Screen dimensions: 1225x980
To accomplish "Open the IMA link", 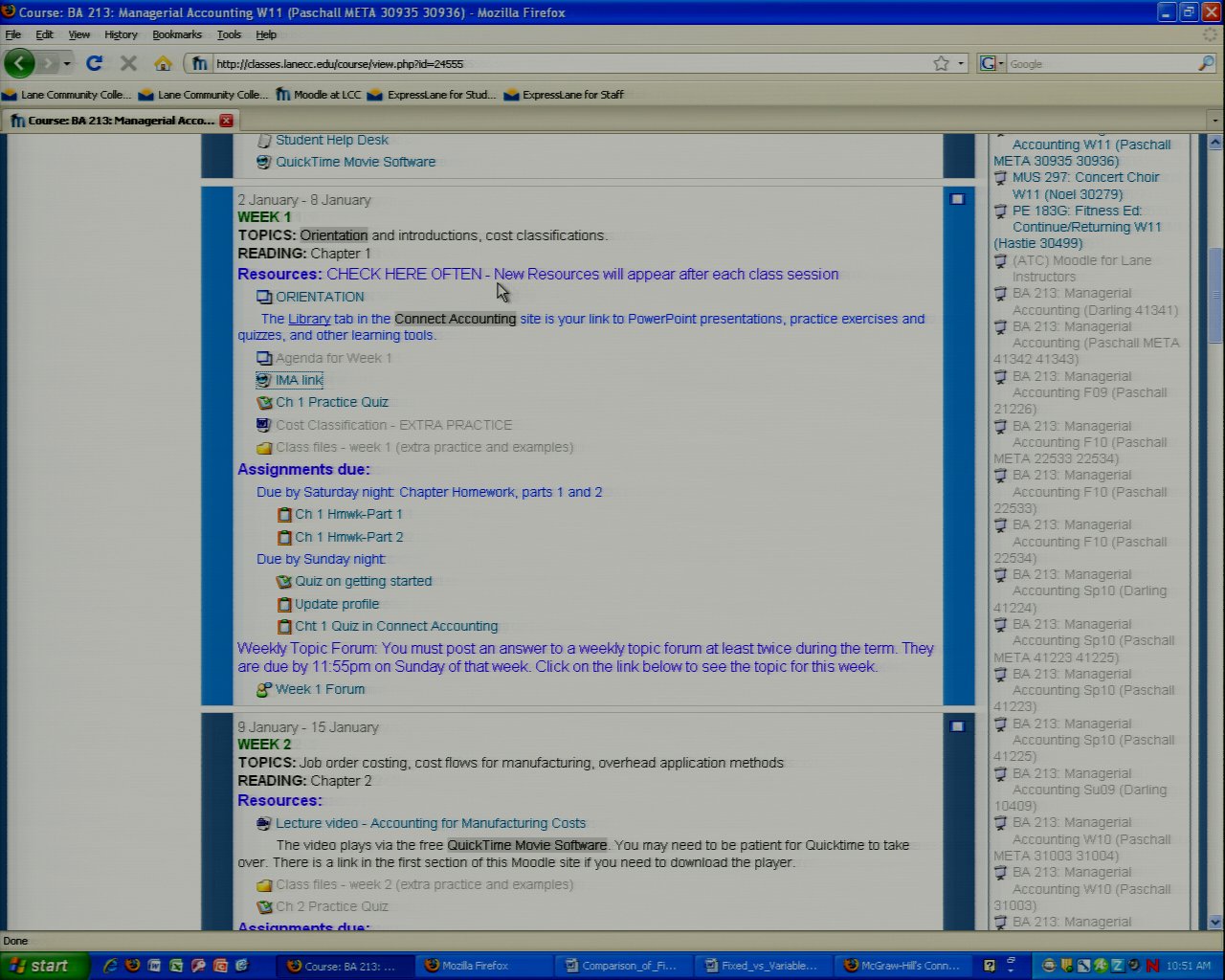I will 299,381.
